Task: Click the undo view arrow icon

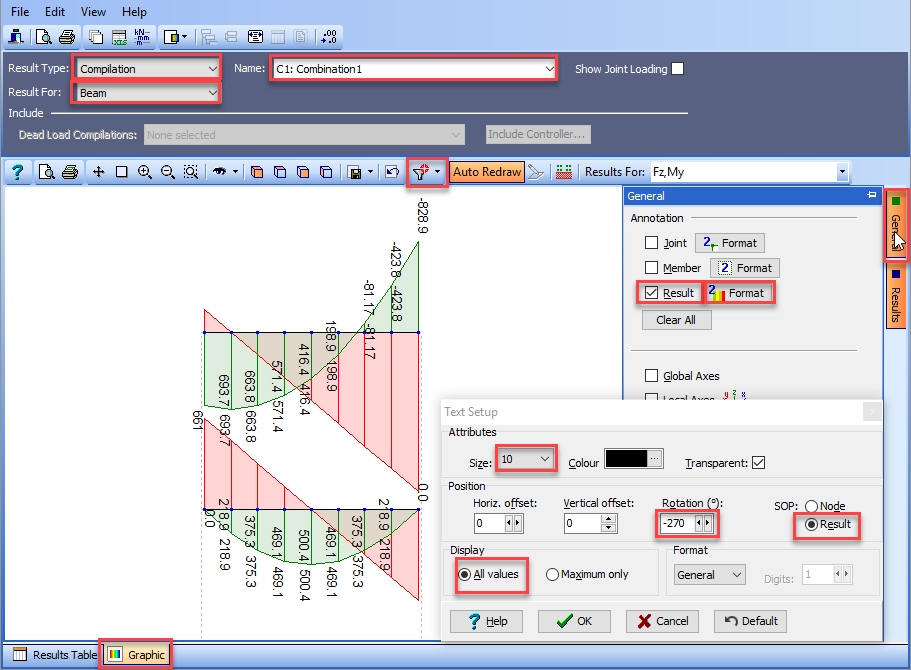Action: [x=392, y=172]
